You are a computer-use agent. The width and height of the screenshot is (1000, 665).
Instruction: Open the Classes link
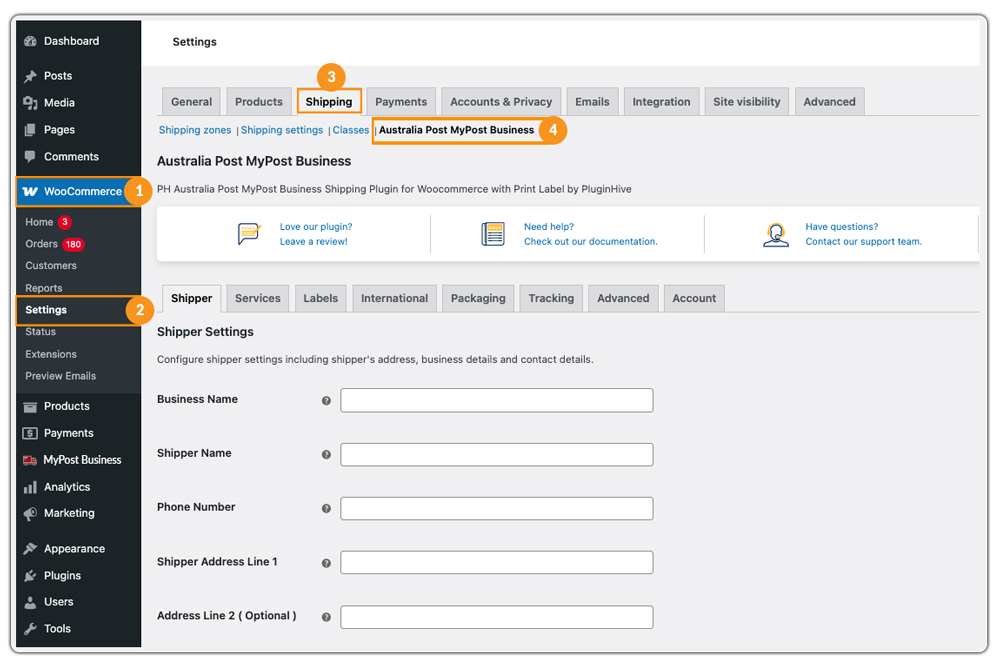tap(351, 130)
